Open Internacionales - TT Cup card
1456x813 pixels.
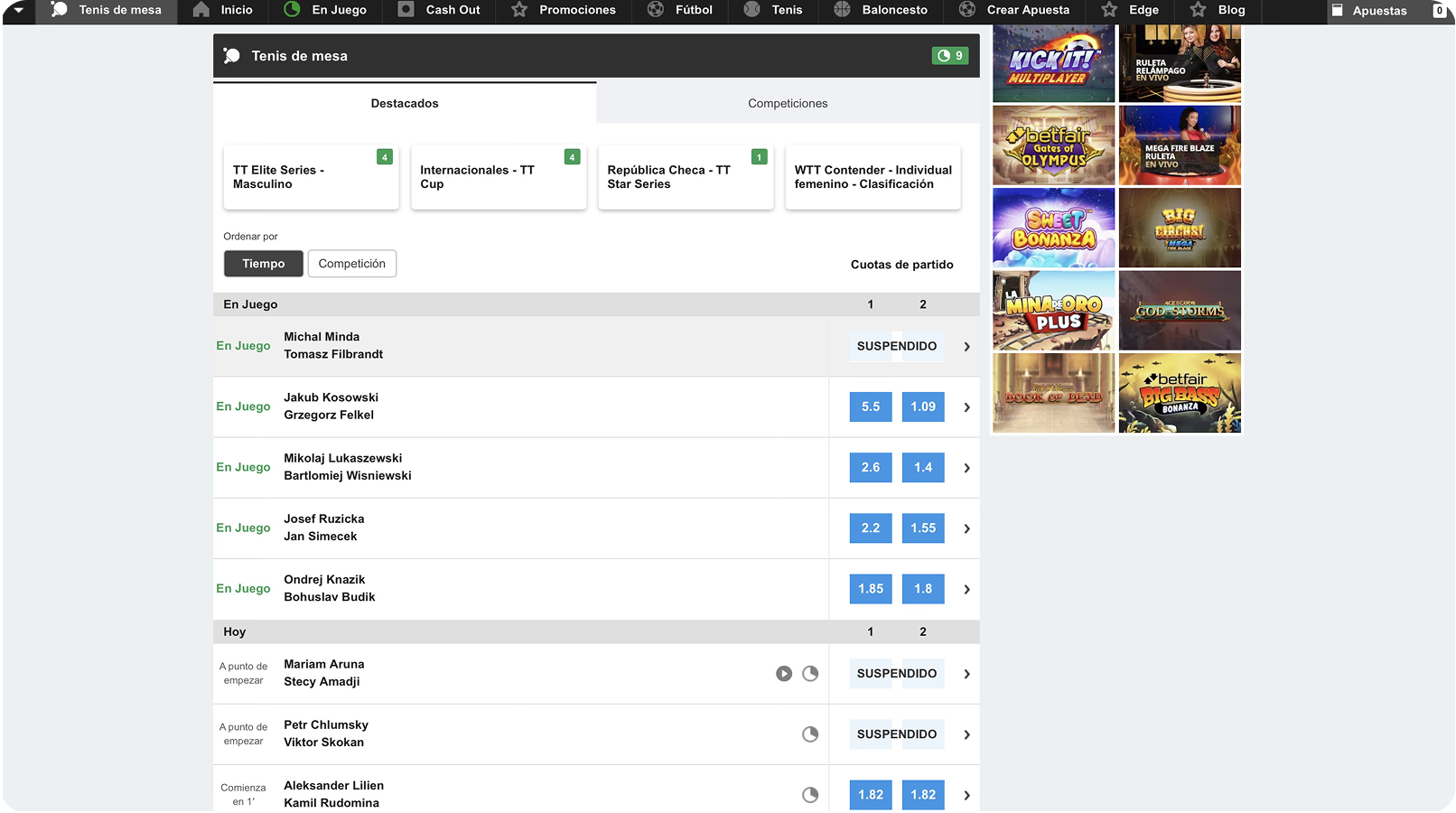499,177
